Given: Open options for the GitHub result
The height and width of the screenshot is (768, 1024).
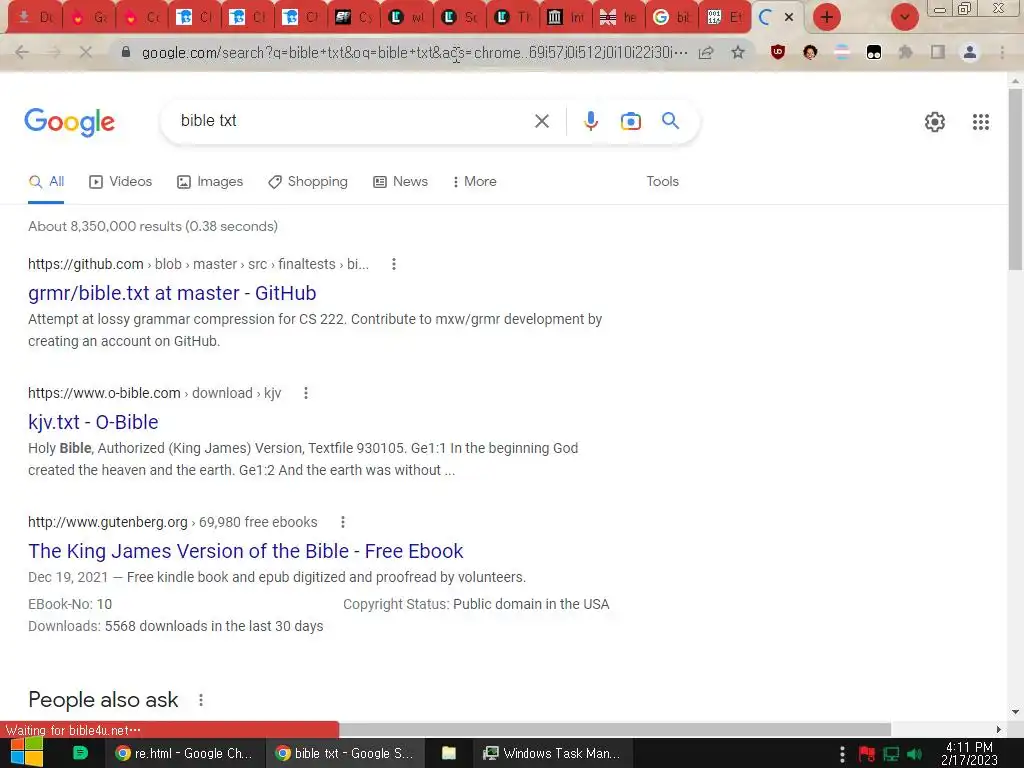Looking at the screenshot, I should 393,264.
